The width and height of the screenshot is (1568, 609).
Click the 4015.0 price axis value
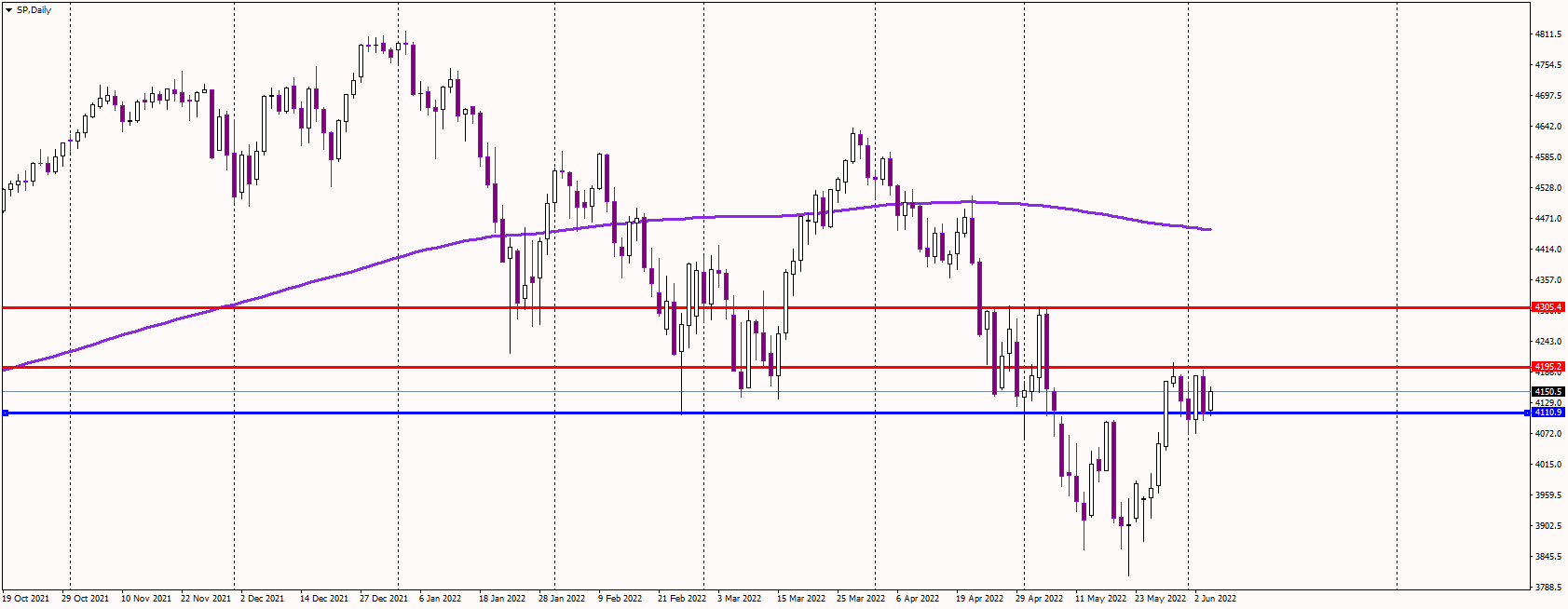click(x=1548, y=465)
